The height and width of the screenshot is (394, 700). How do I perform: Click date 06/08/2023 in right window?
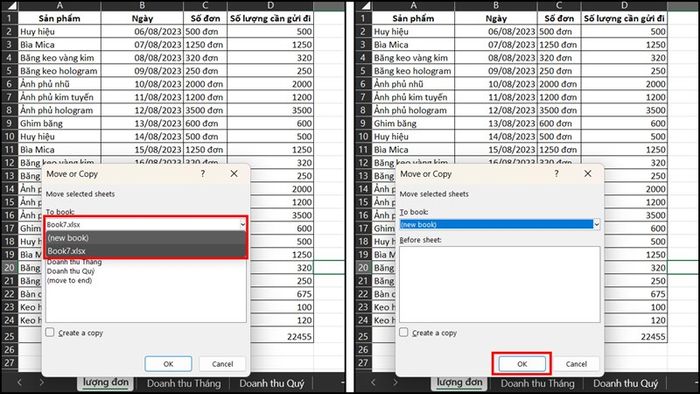point(496,32)
